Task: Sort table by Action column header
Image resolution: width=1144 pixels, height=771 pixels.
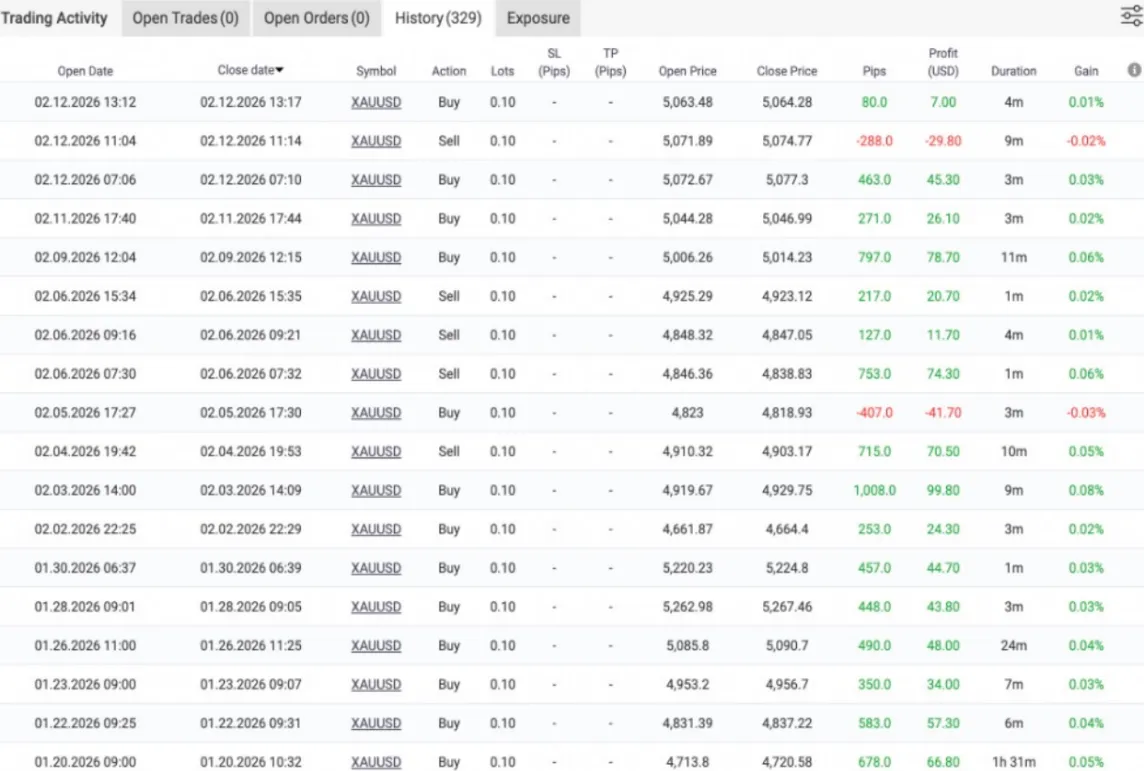Action: [449, 71]
